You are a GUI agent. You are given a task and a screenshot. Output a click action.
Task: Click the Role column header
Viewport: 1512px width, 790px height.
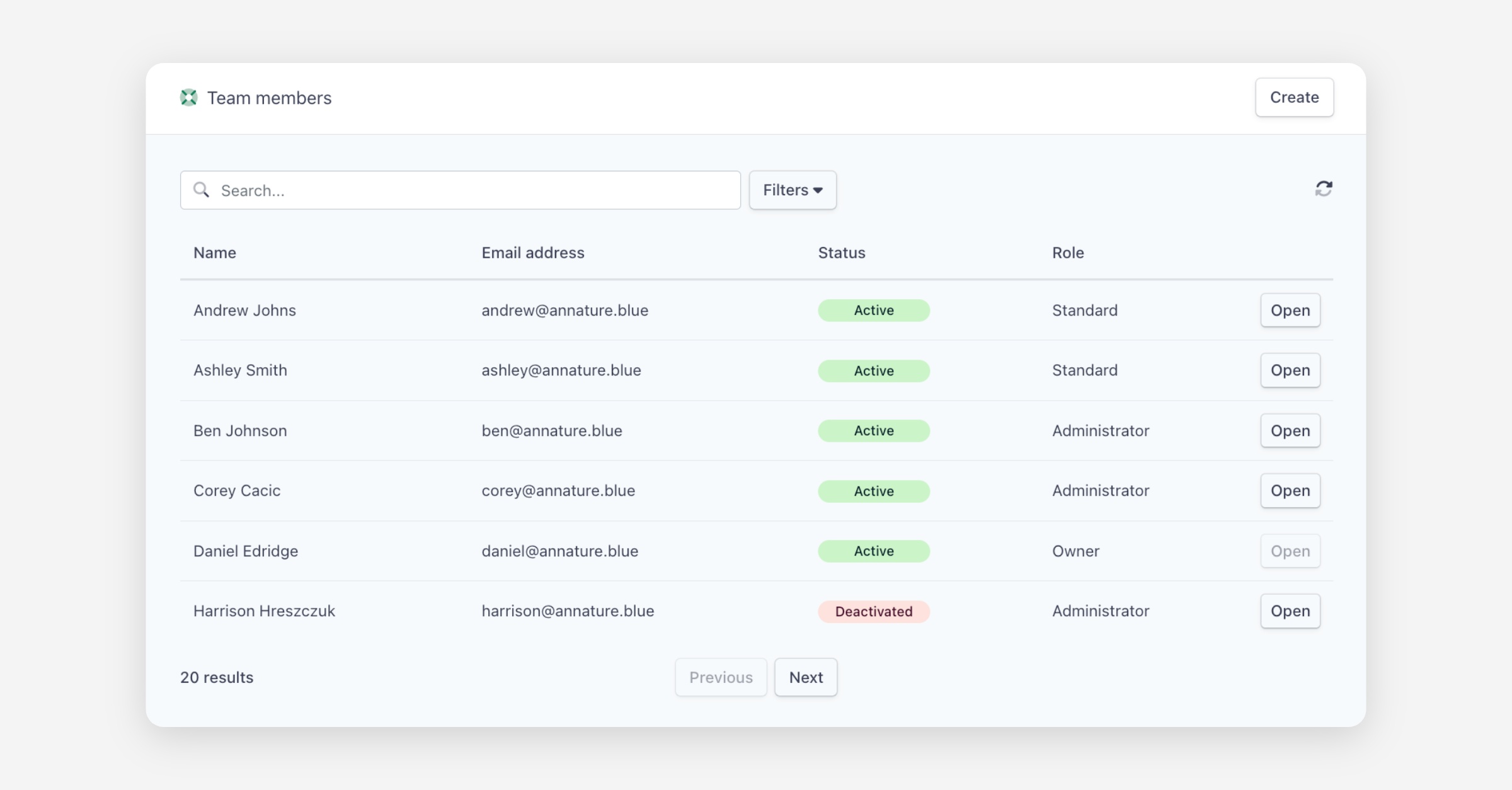(1067, 253)
